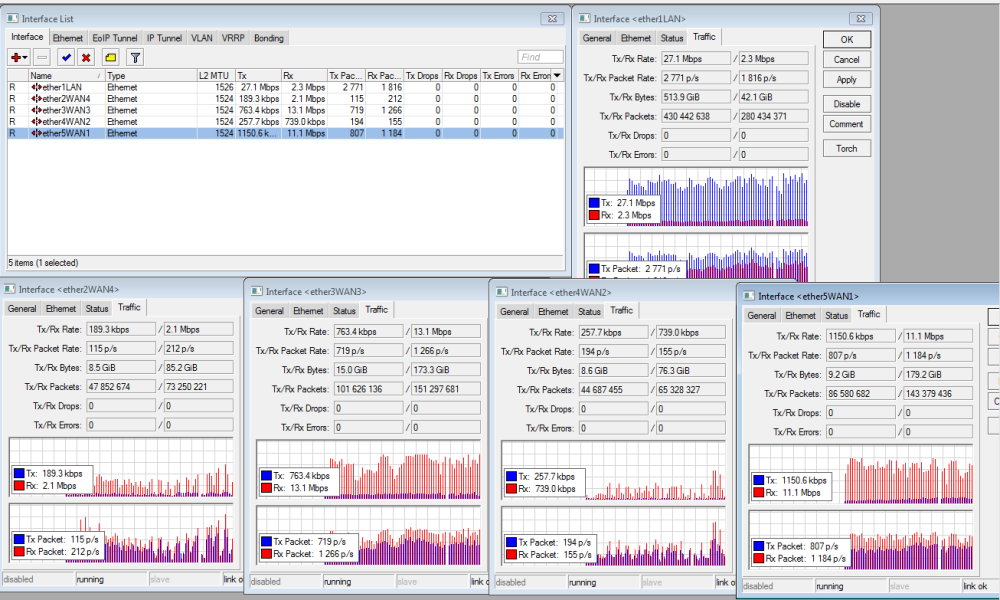The image size is (1000, 600).
Task: Select the ether3WAN3 row in Interface List
Action: [x=285, y=110]
